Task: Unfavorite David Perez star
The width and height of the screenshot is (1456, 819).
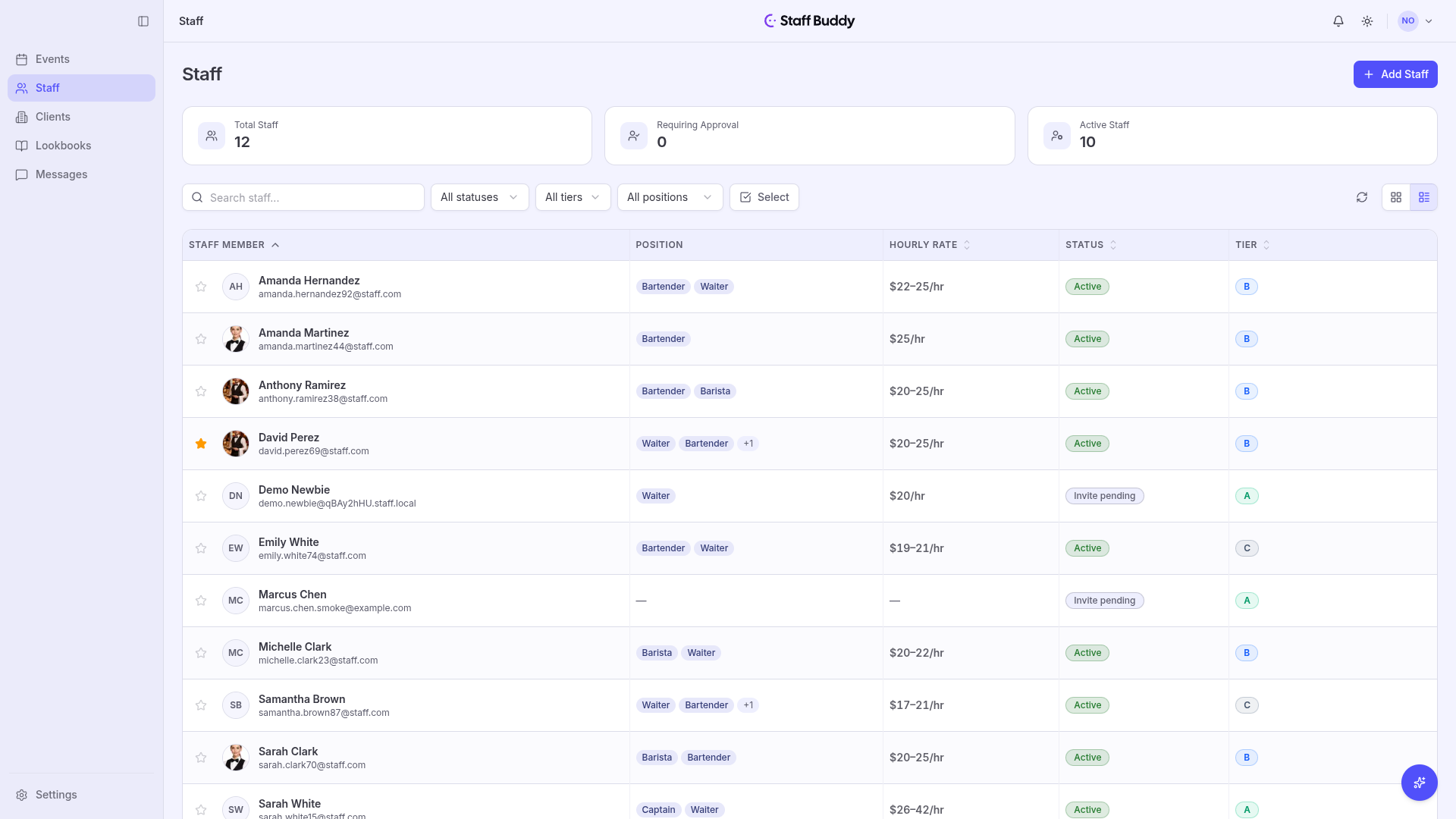Action: 201,444
